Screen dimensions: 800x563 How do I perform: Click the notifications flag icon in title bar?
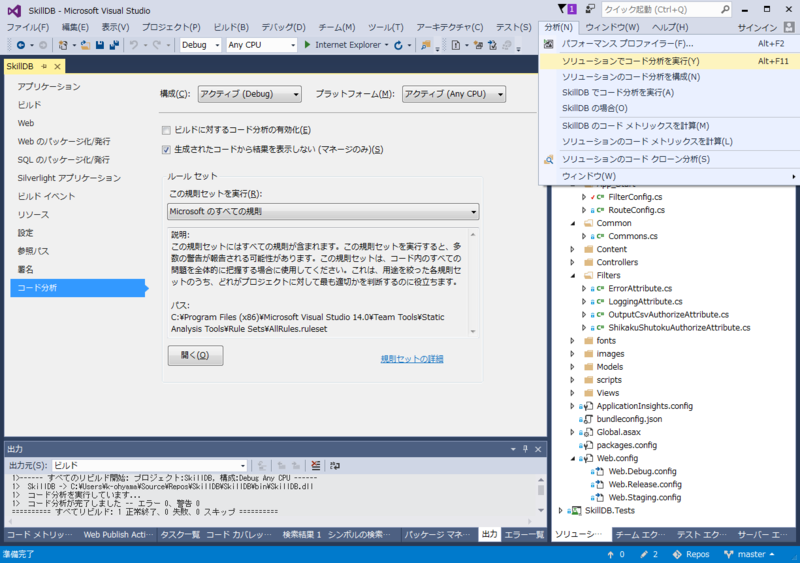tap(562, 9)
